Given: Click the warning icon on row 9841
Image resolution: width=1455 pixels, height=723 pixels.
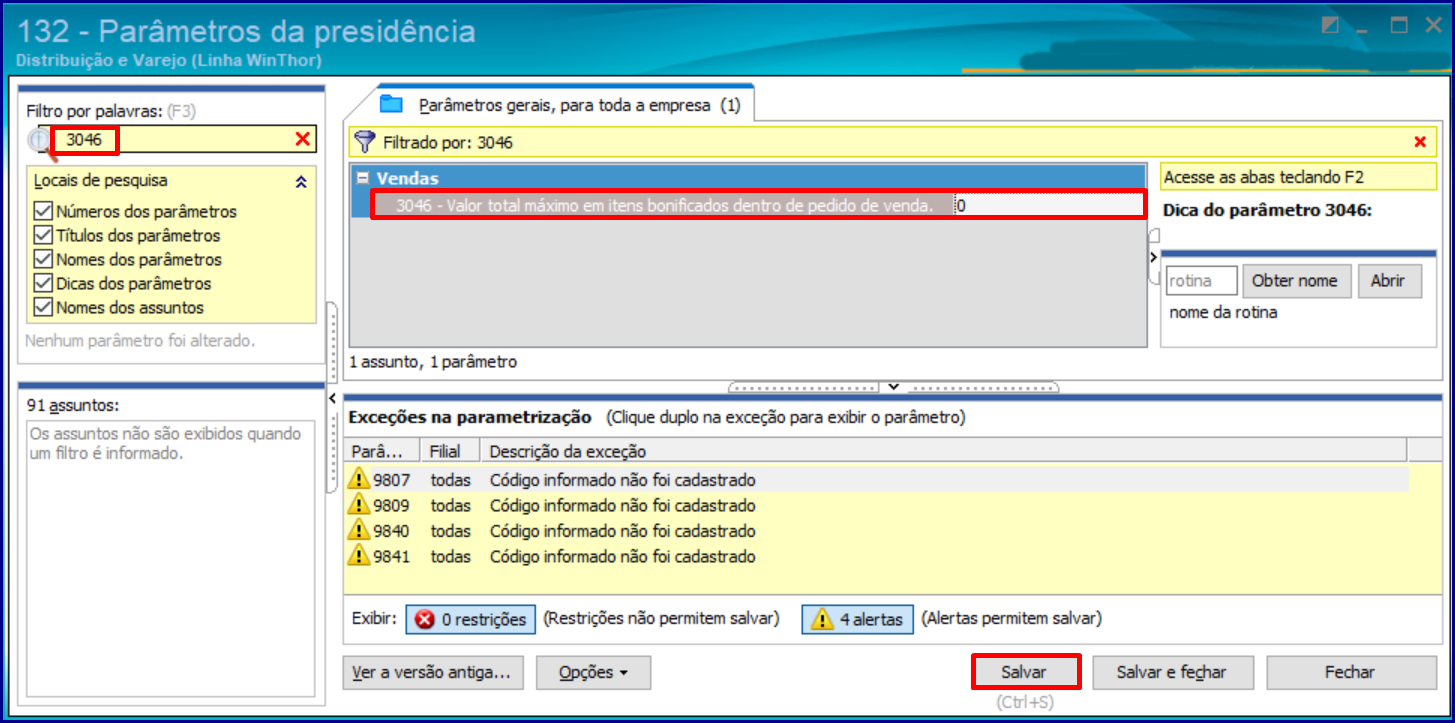Looking at the screenshot, I should coord(358,556).
